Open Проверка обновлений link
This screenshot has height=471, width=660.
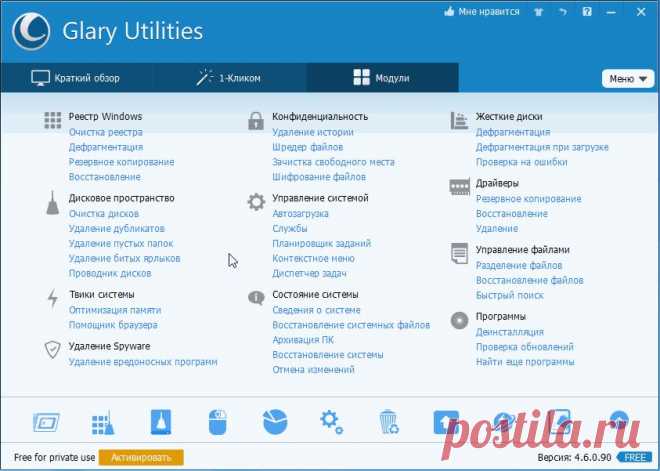coord(524,347)
